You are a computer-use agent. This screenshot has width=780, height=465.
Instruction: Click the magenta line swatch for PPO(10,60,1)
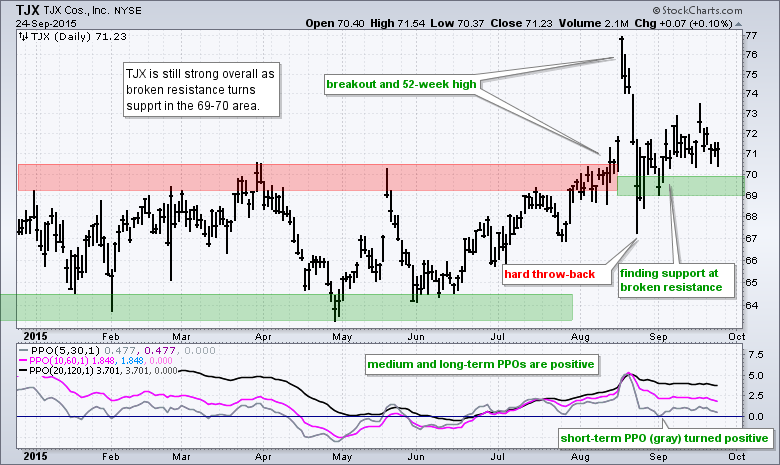pyautogui.click(x=24, y=360)
